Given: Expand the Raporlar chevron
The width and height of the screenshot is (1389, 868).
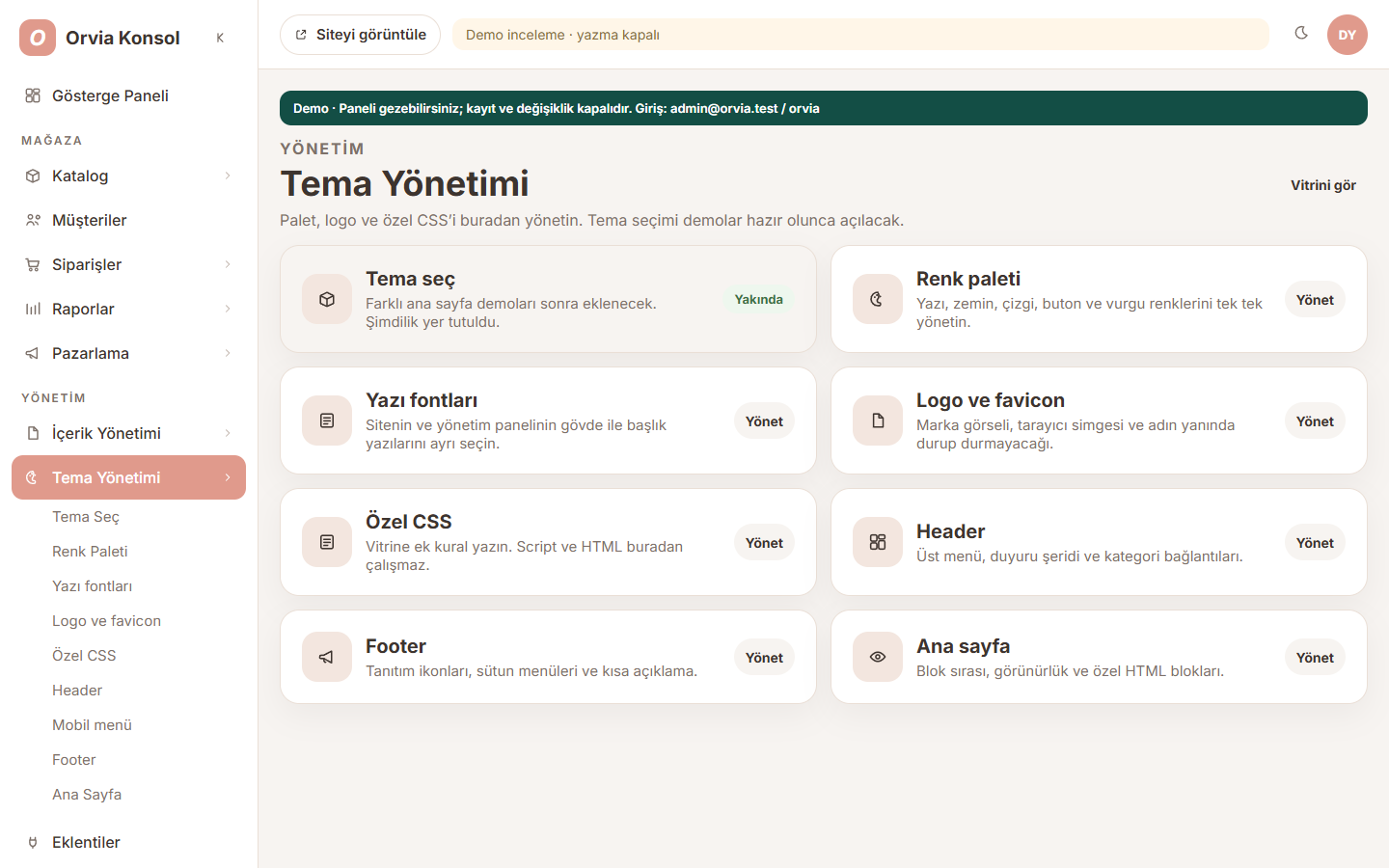Looking at the screenshot, I should 228,309.
